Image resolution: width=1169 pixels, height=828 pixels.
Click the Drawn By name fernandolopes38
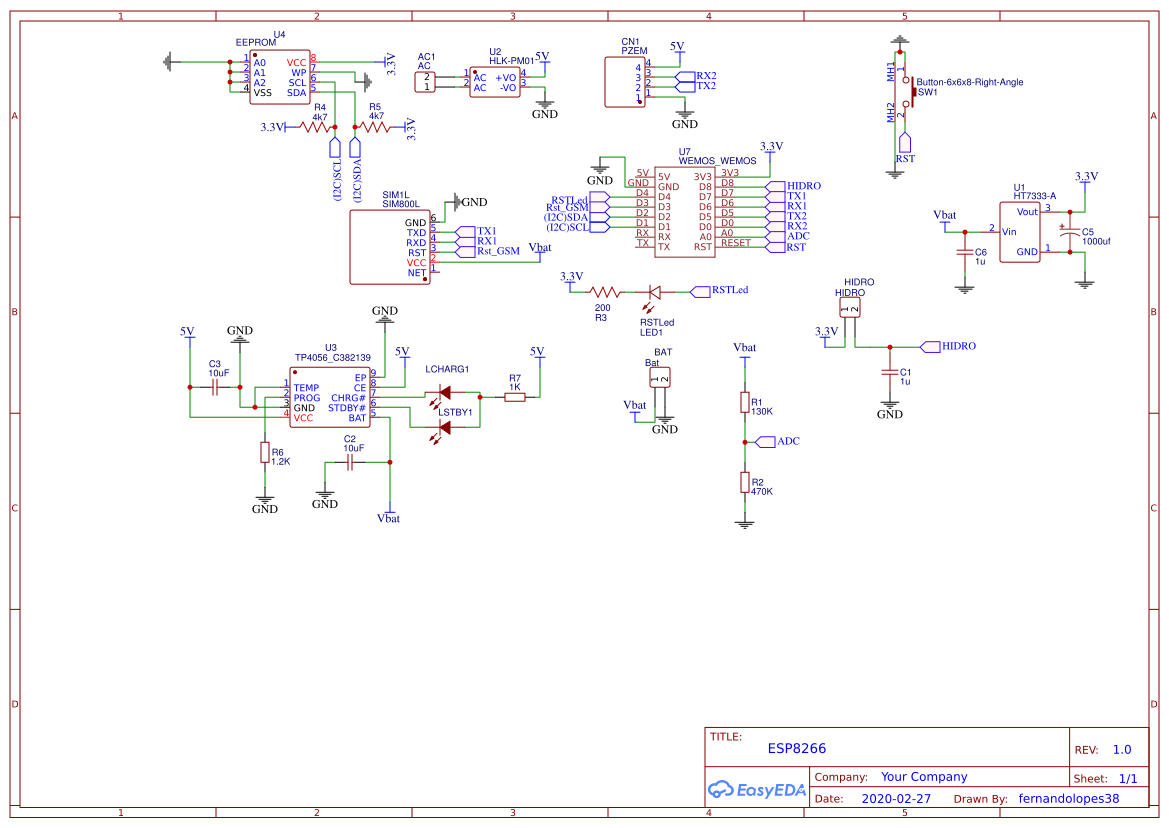(x=1069, y=798)
